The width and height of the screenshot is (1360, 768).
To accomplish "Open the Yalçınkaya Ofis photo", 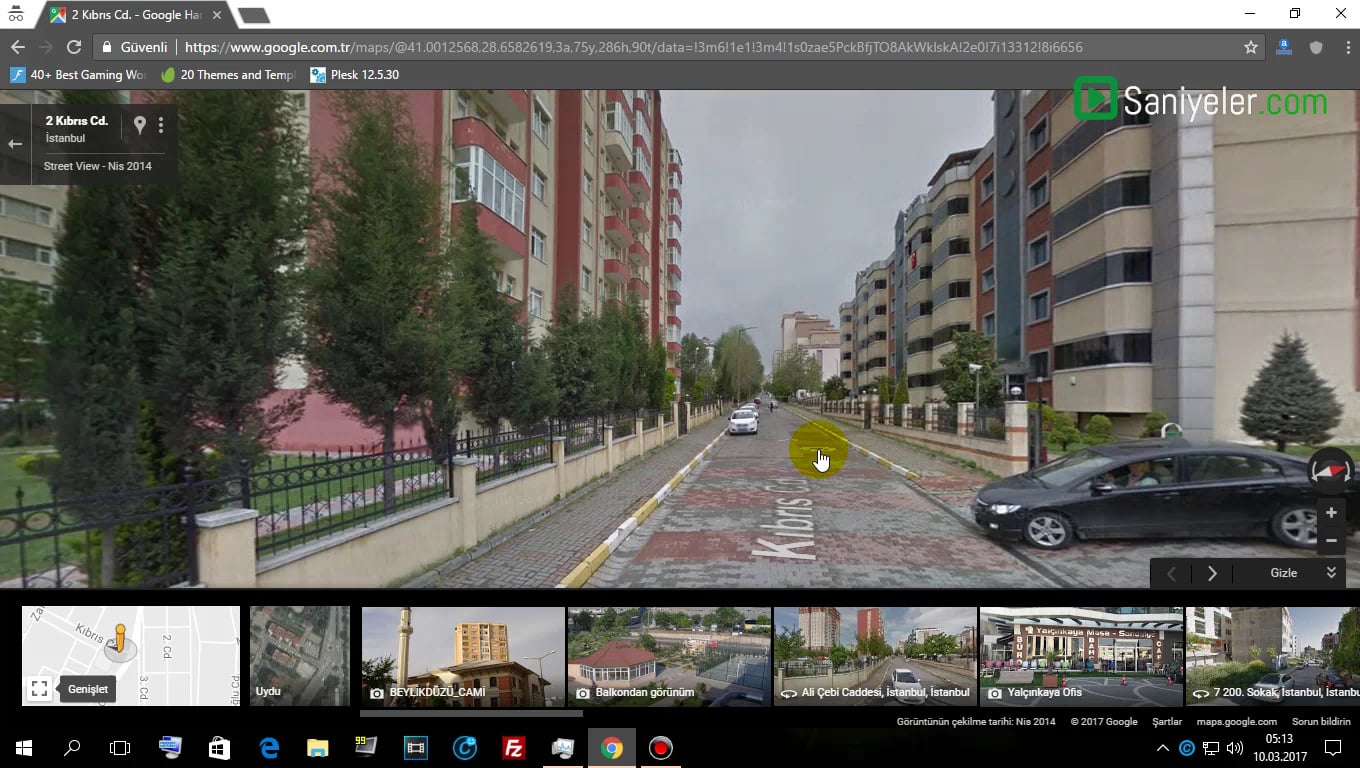I will pos(1081,656).
